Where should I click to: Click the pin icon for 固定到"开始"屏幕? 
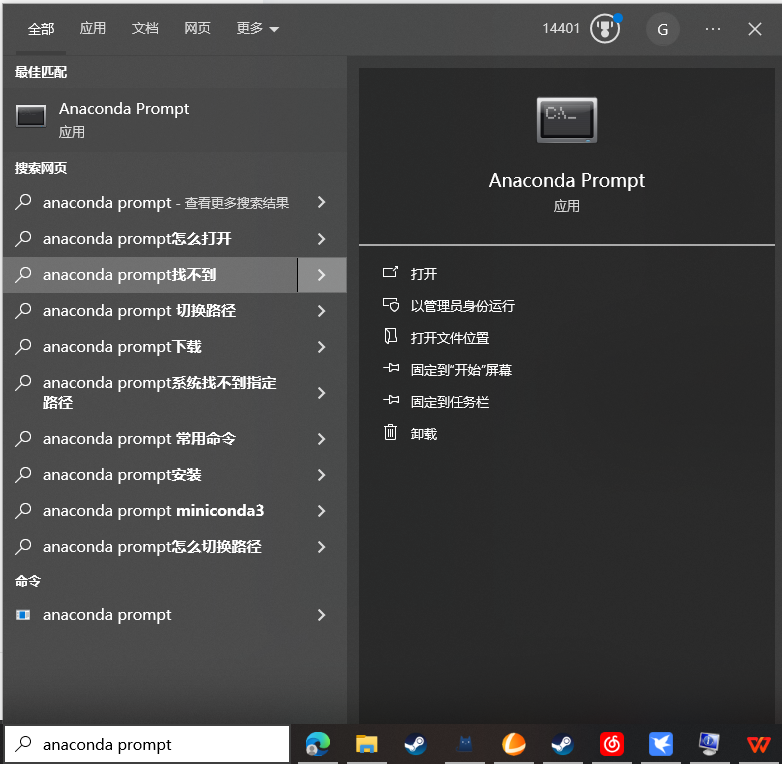click(391, 368)
